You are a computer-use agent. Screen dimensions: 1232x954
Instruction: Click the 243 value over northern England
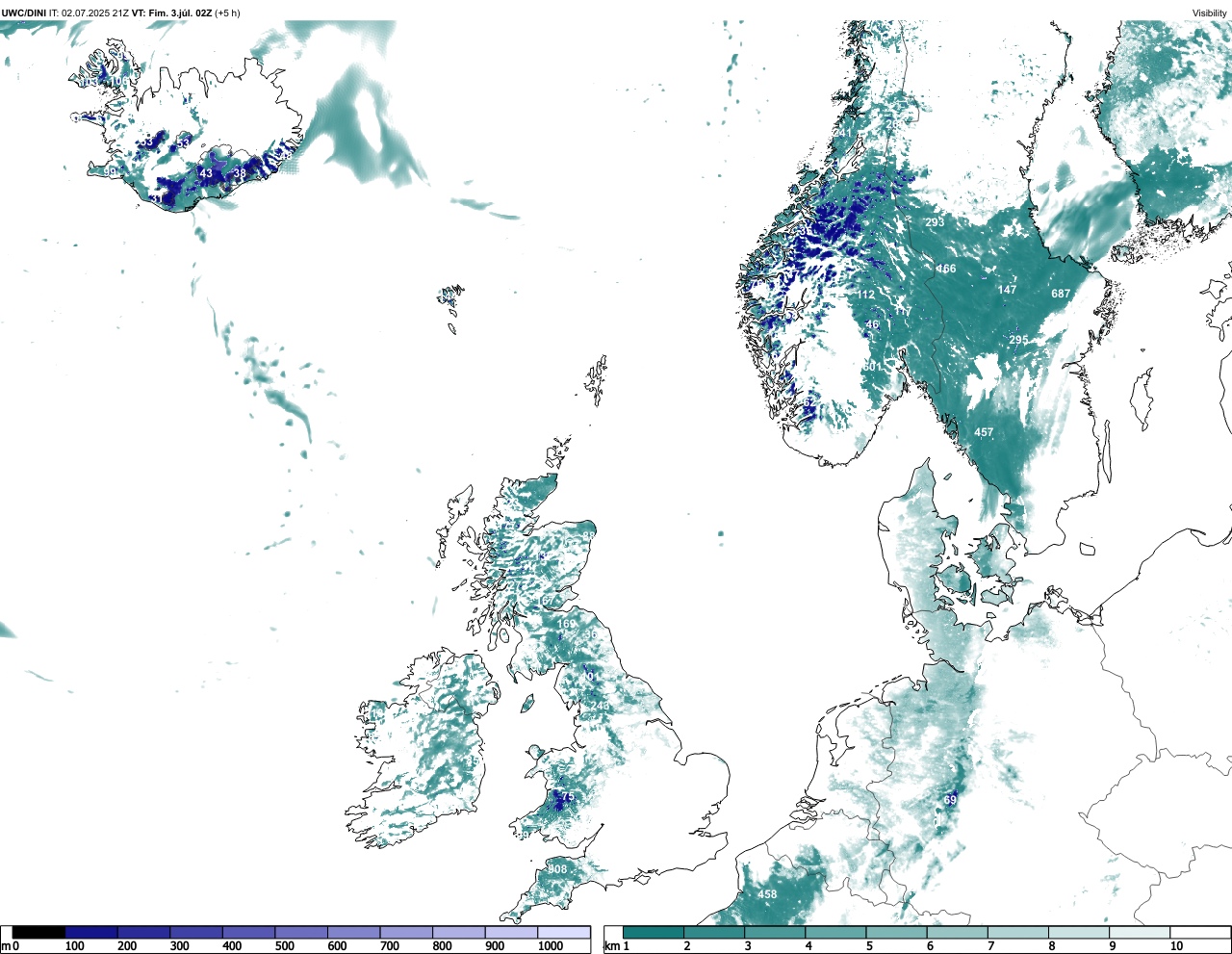pyautogui.click(x=600, y=706)
